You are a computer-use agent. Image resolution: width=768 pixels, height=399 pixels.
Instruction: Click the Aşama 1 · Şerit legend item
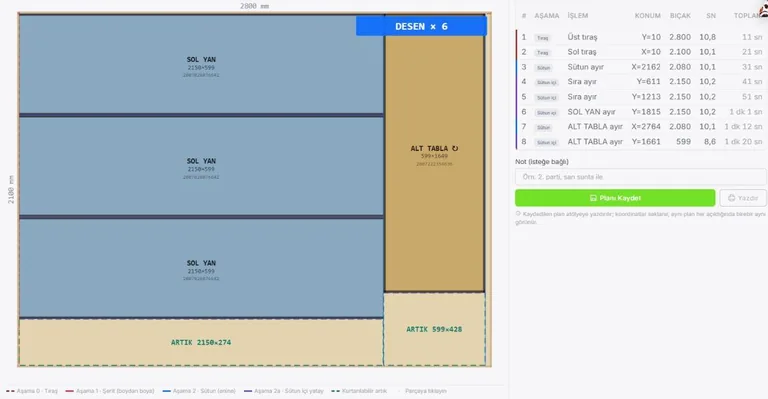110,391
